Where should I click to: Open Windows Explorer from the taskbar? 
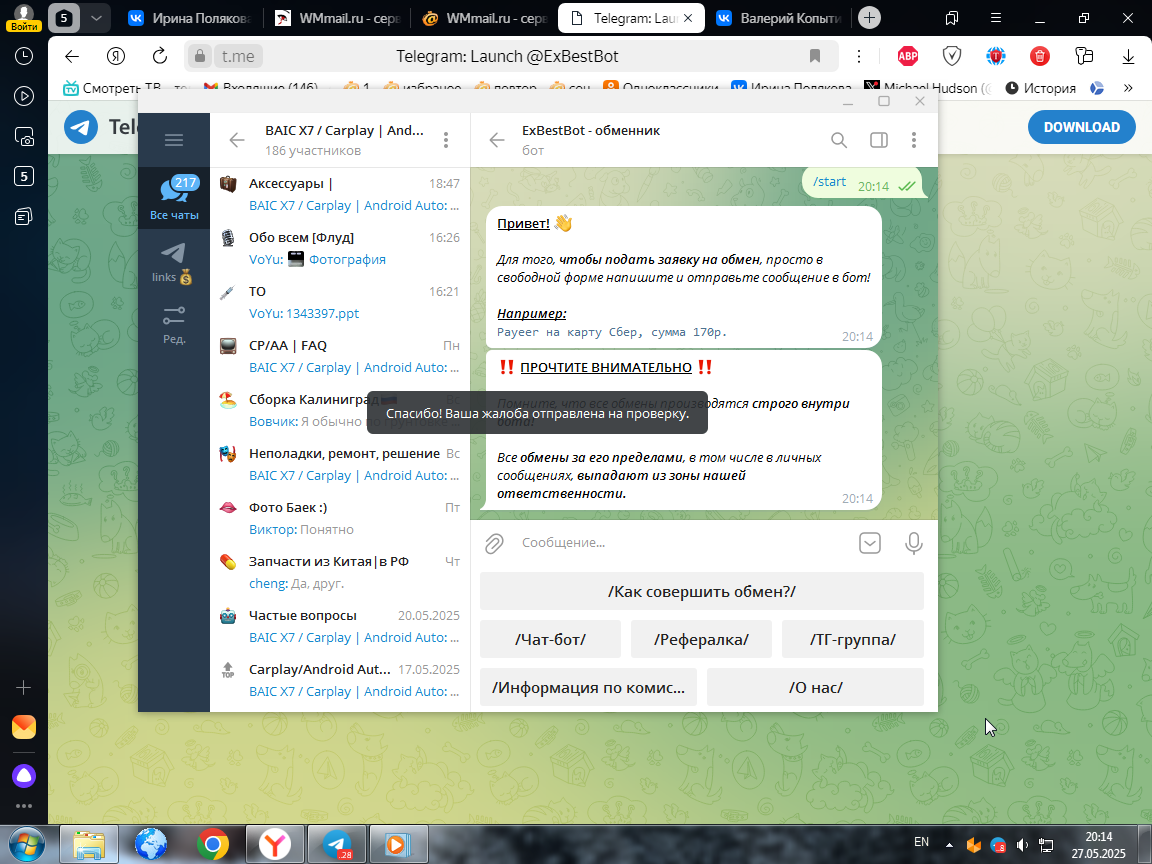tap(88, 845)
